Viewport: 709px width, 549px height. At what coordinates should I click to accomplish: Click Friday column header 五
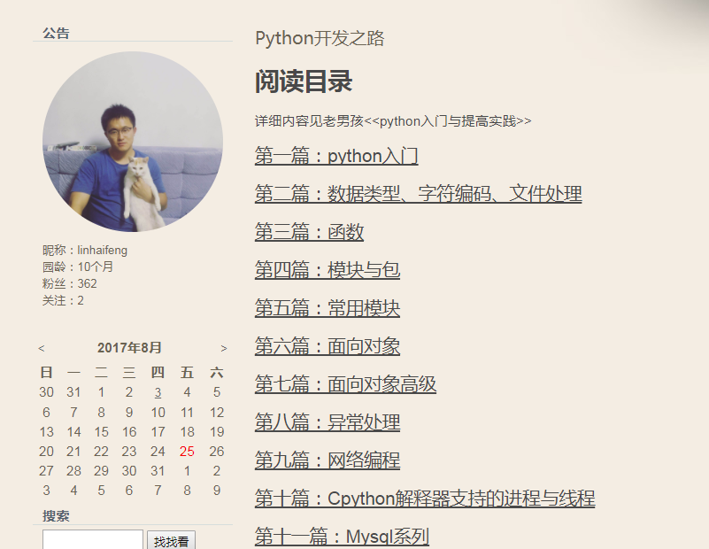pyautogui.click(x=187, y=372)
